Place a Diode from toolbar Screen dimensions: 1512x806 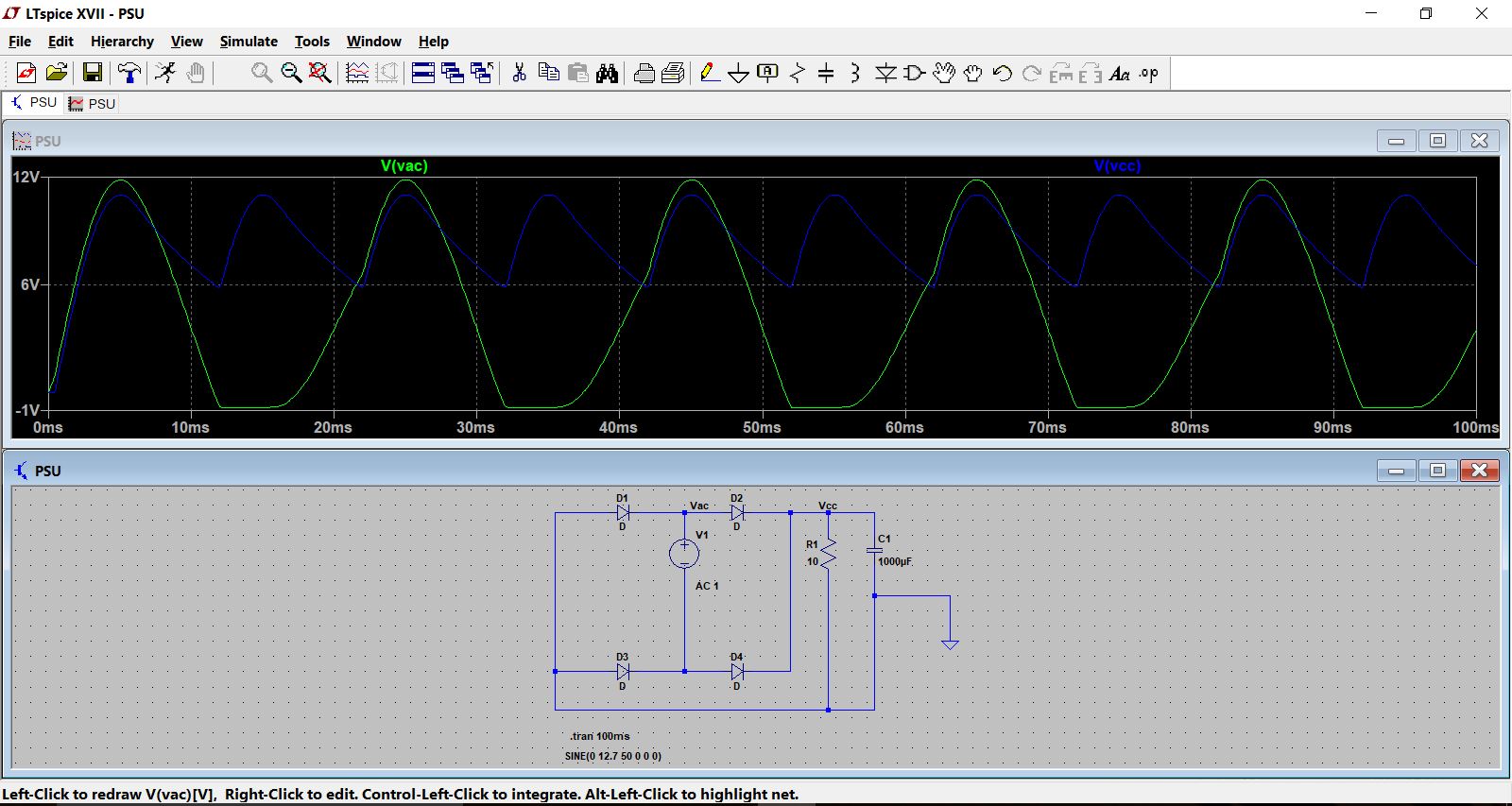point(885,73)
